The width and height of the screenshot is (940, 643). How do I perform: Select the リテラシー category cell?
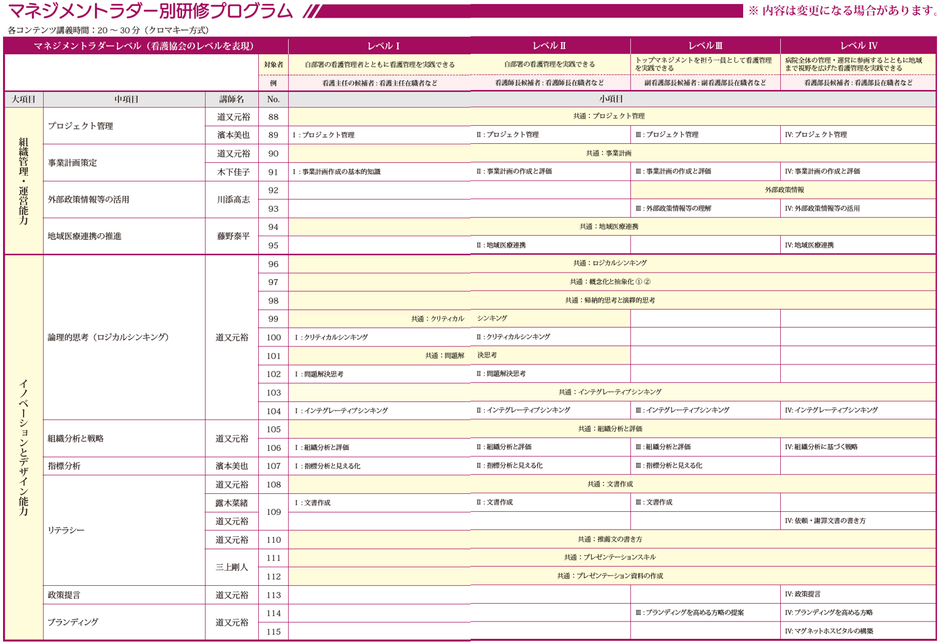(67, 530)
